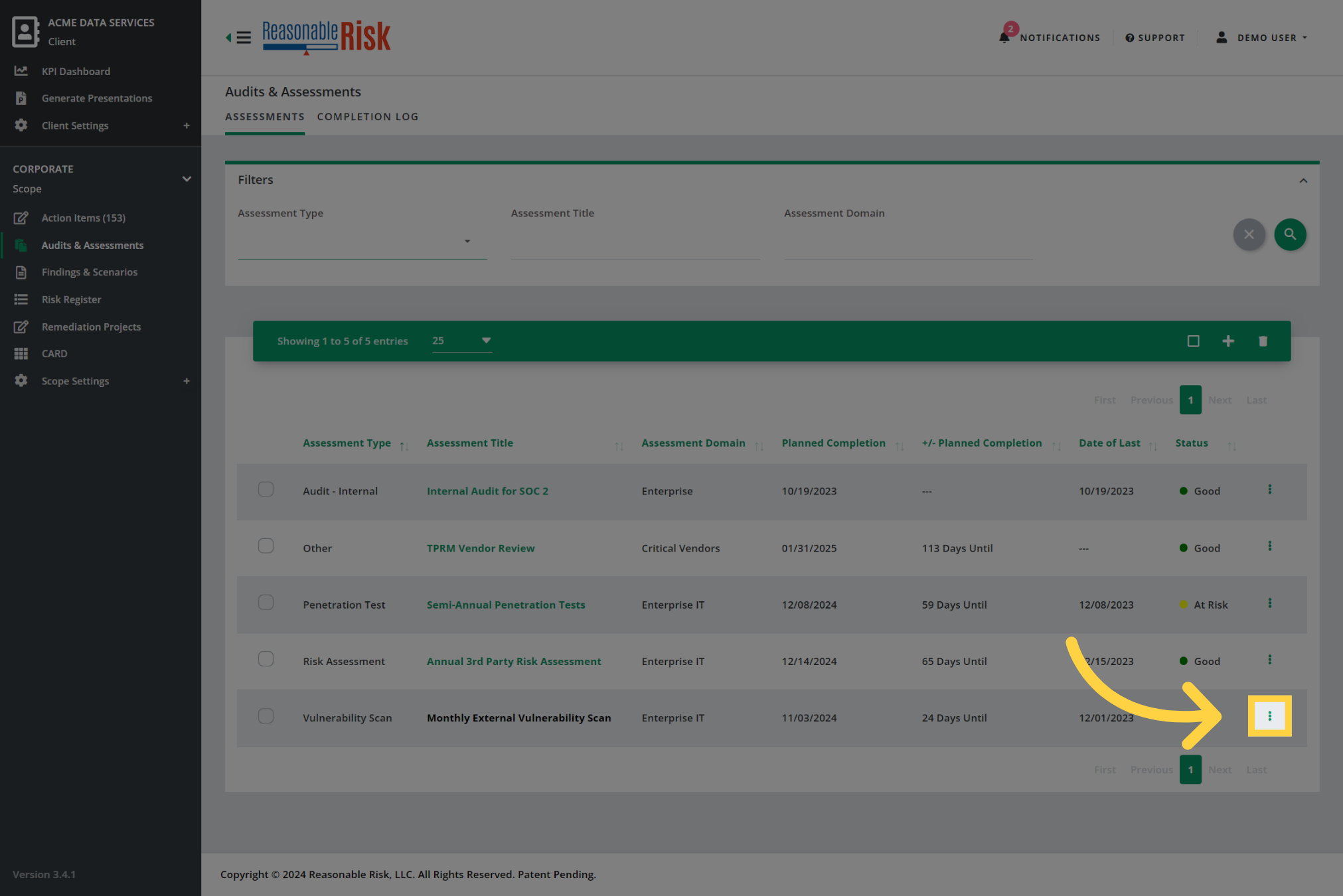Screen dimensions: 1343x896
Task: Click the Risk Register list icon
Action: click(21, 299)
